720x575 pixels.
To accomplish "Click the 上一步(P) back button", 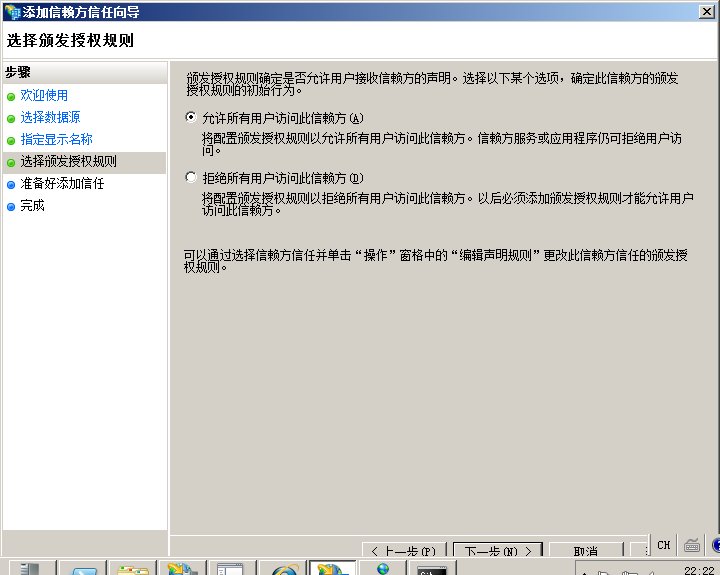I will pos(404,550).
